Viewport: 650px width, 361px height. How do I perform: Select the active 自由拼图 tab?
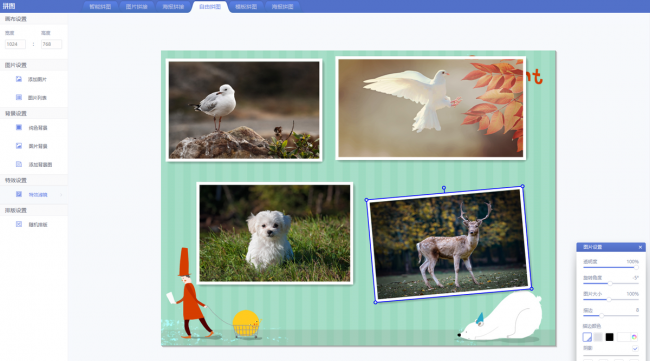point(210,7)
